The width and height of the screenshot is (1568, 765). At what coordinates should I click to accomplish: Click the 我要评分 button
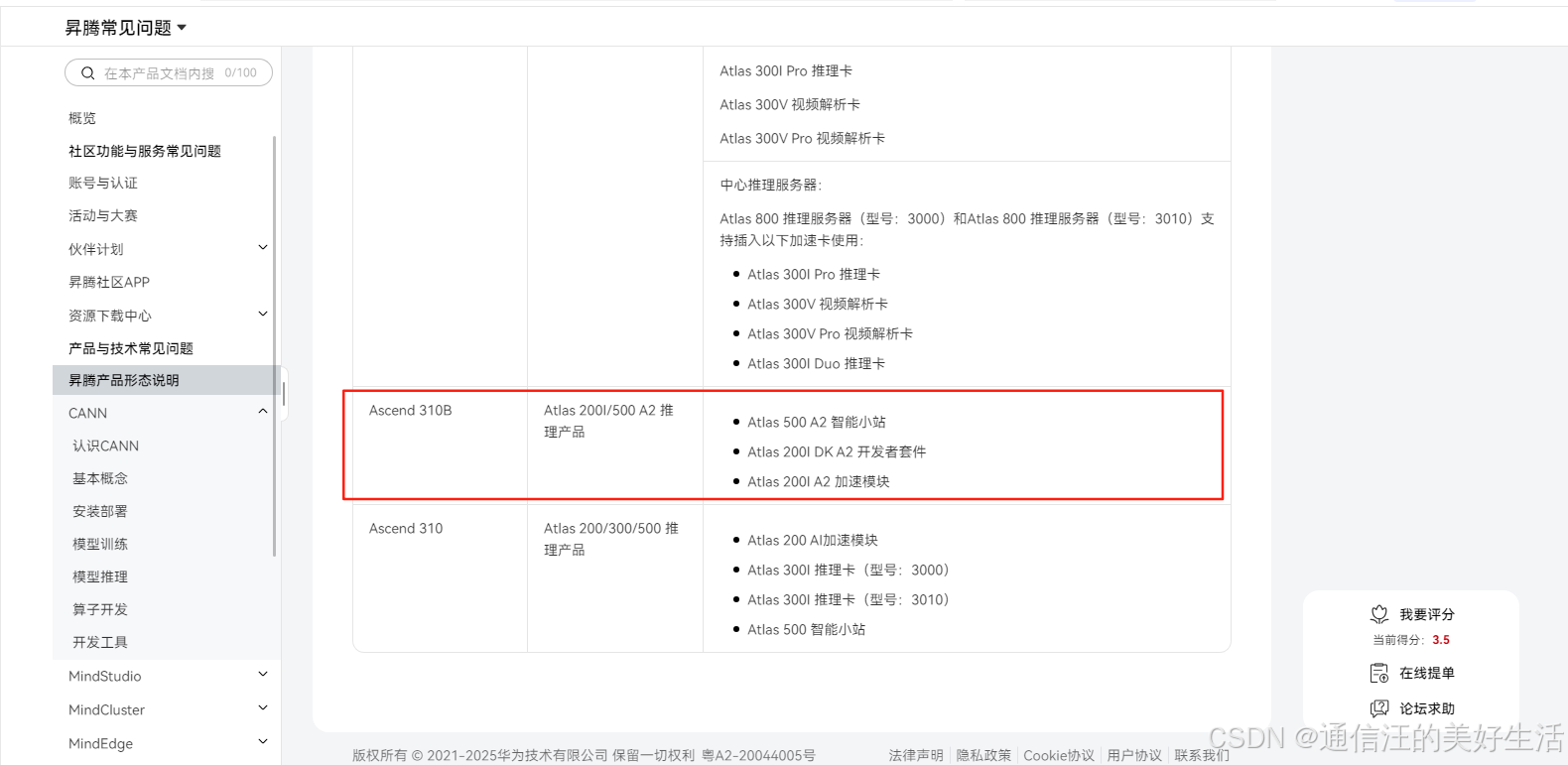click(x=1412, y=614)
